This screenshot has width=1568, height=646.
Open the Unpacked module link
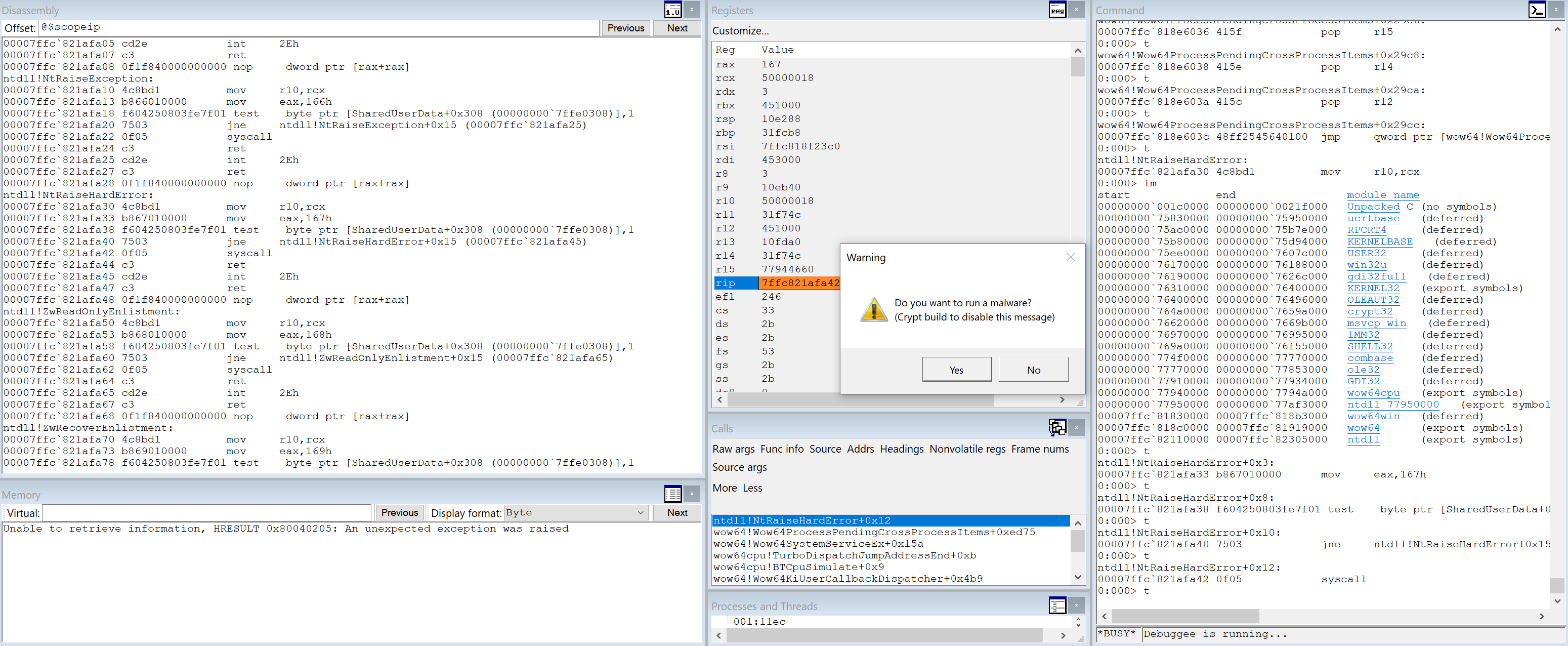(x=1373, y=207)
